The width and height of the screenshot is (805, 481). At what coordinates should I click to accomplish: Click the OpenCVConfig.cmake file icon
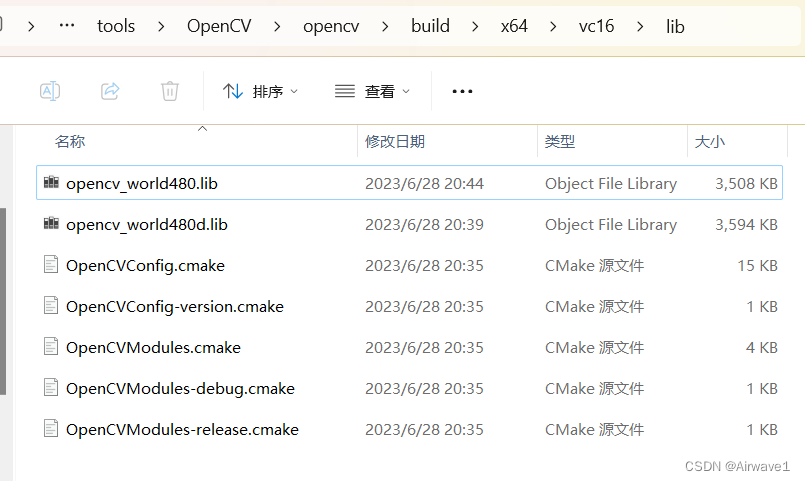point(52,265)
